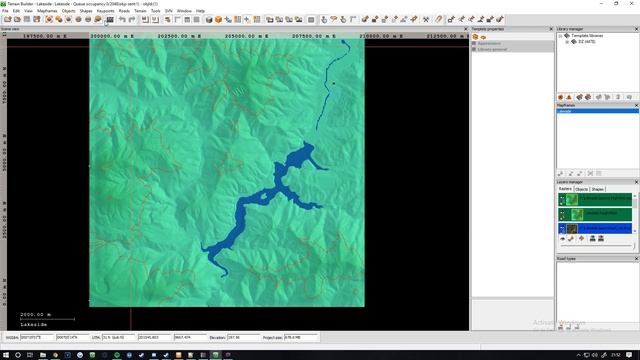Image resolution: width=640 pixels, height=360 pixels.
Task: Click the orange cube toolbar icon
Action: coord(218,19)
